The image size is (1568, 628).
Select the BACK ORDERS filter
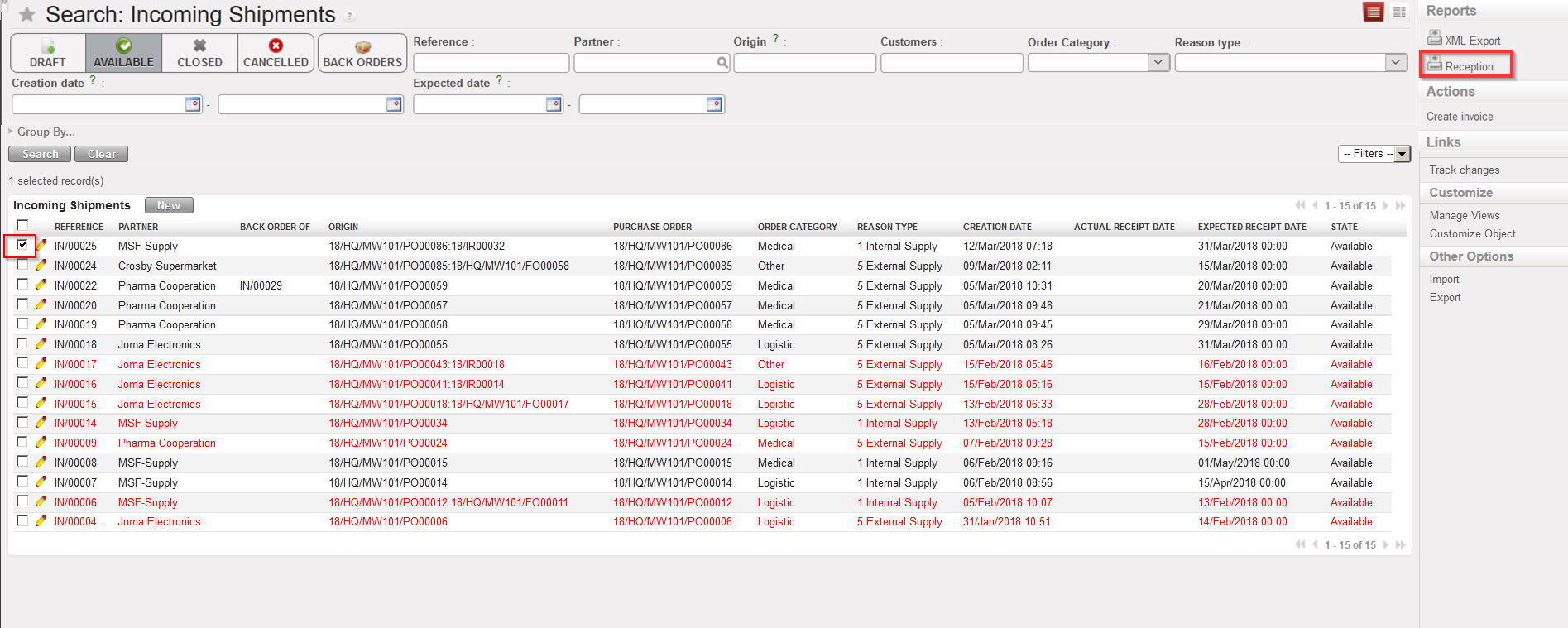click(362, 53)
